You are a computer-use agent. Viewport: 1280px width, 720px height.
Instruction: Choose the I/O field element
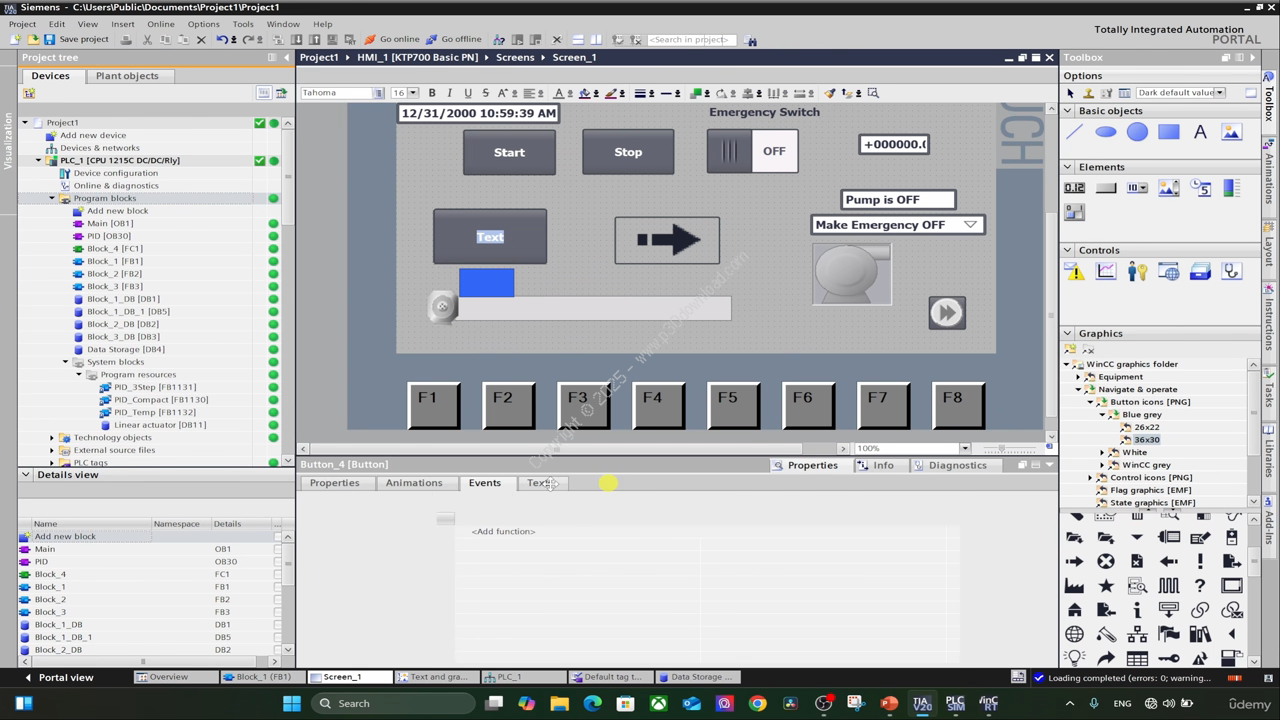click(x=1075, y=188)
